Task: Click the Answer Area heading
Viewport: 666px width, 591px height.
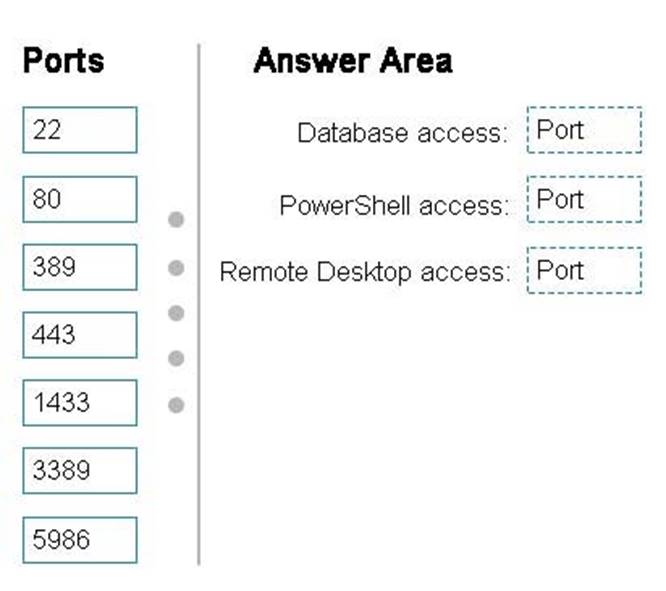Action: click(352, 61)
